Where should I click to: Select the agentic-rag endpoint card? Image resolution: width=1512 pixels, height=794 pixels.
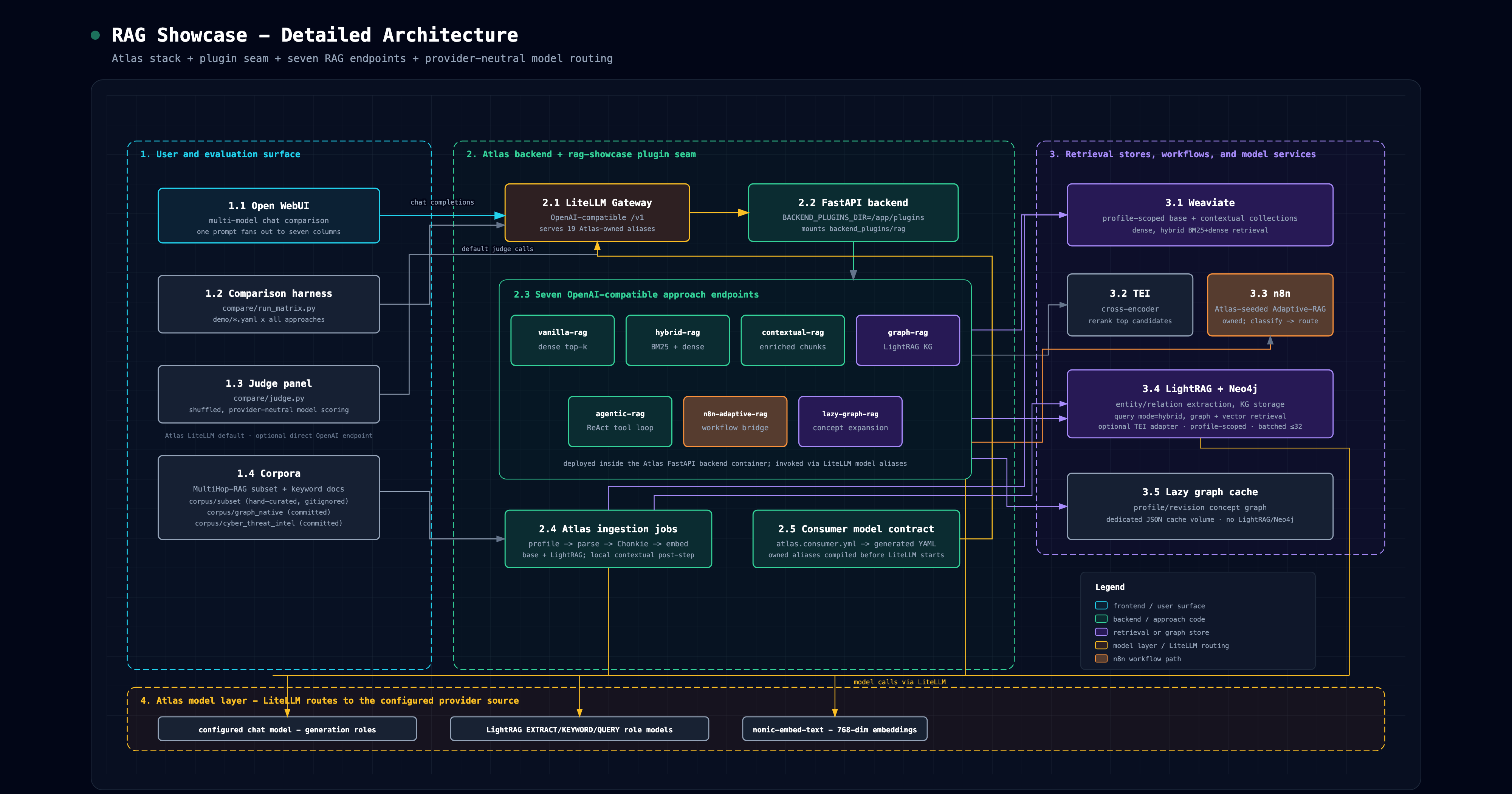(620, 421)
